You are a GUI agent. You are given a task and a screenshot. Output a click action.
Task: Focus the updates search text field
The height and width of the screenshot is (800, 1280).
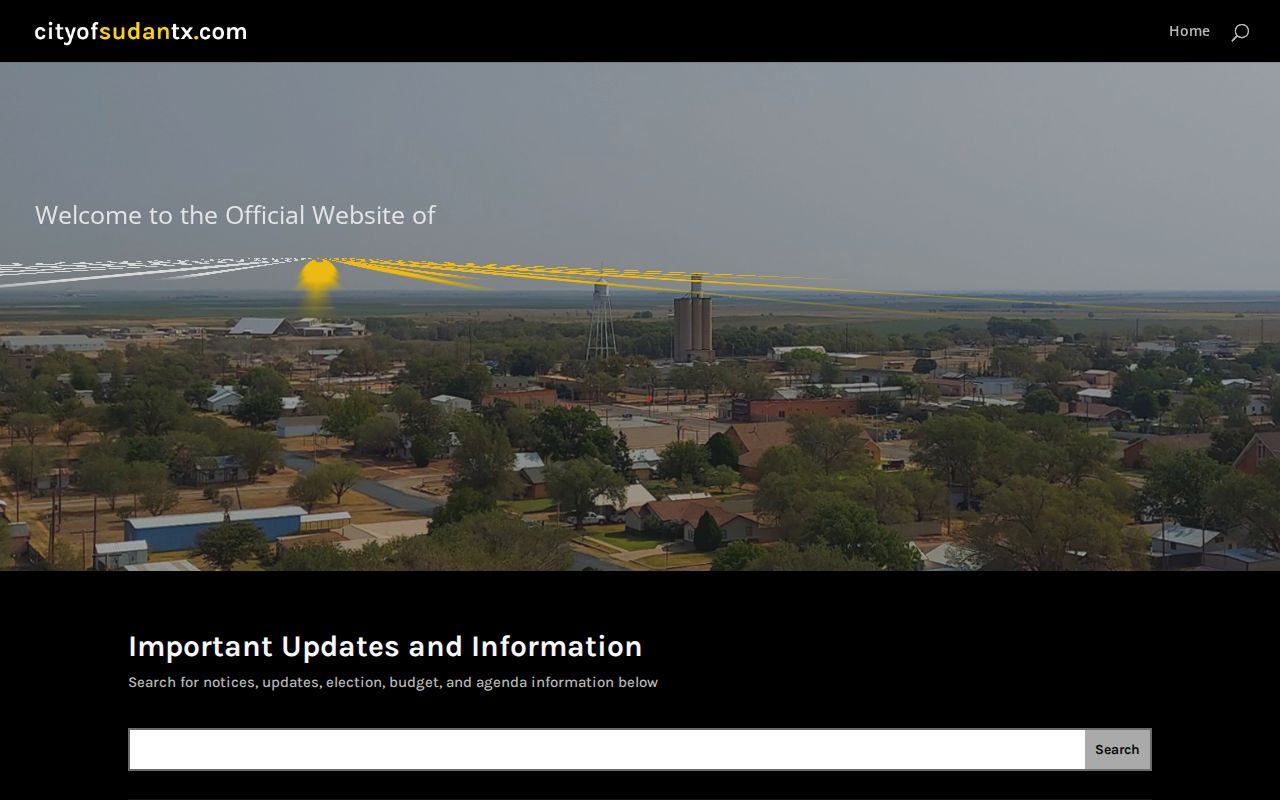[x=607, y=749]
